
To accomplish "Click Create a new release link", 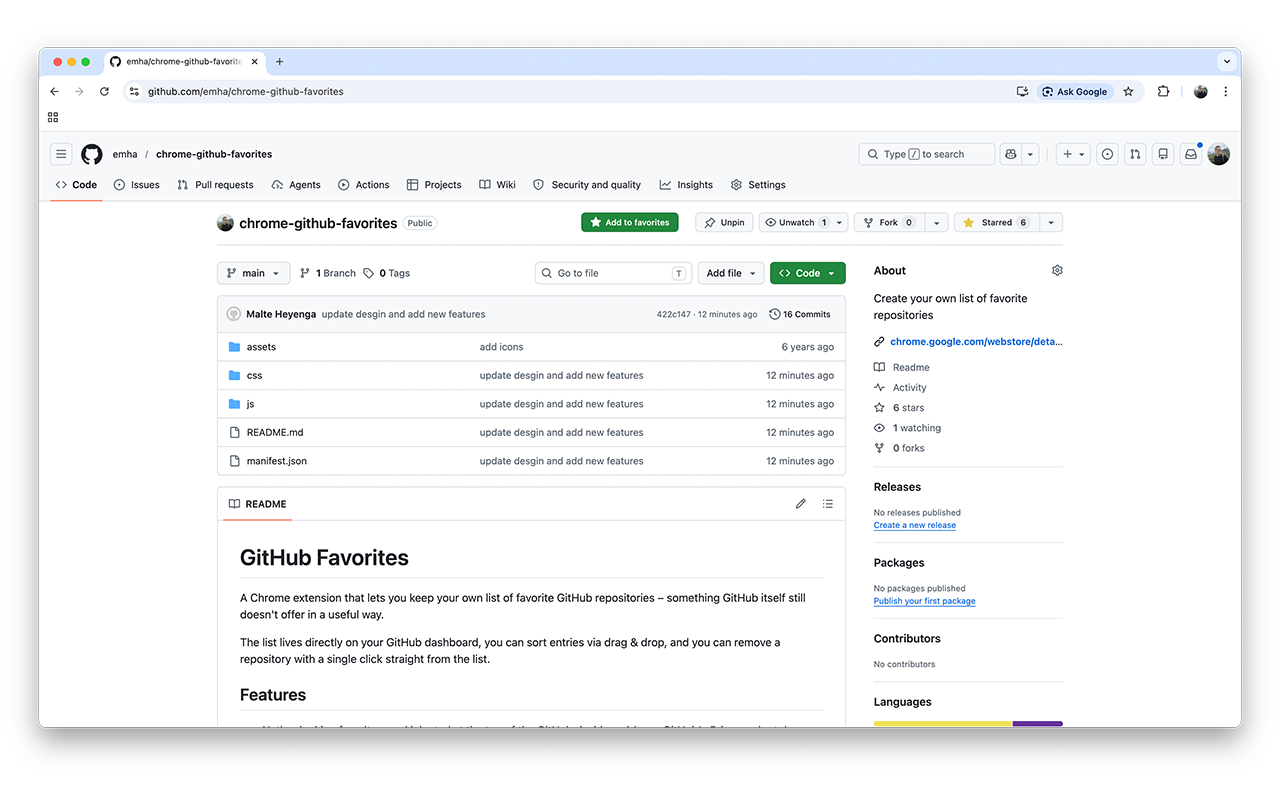I will [915, 525].
